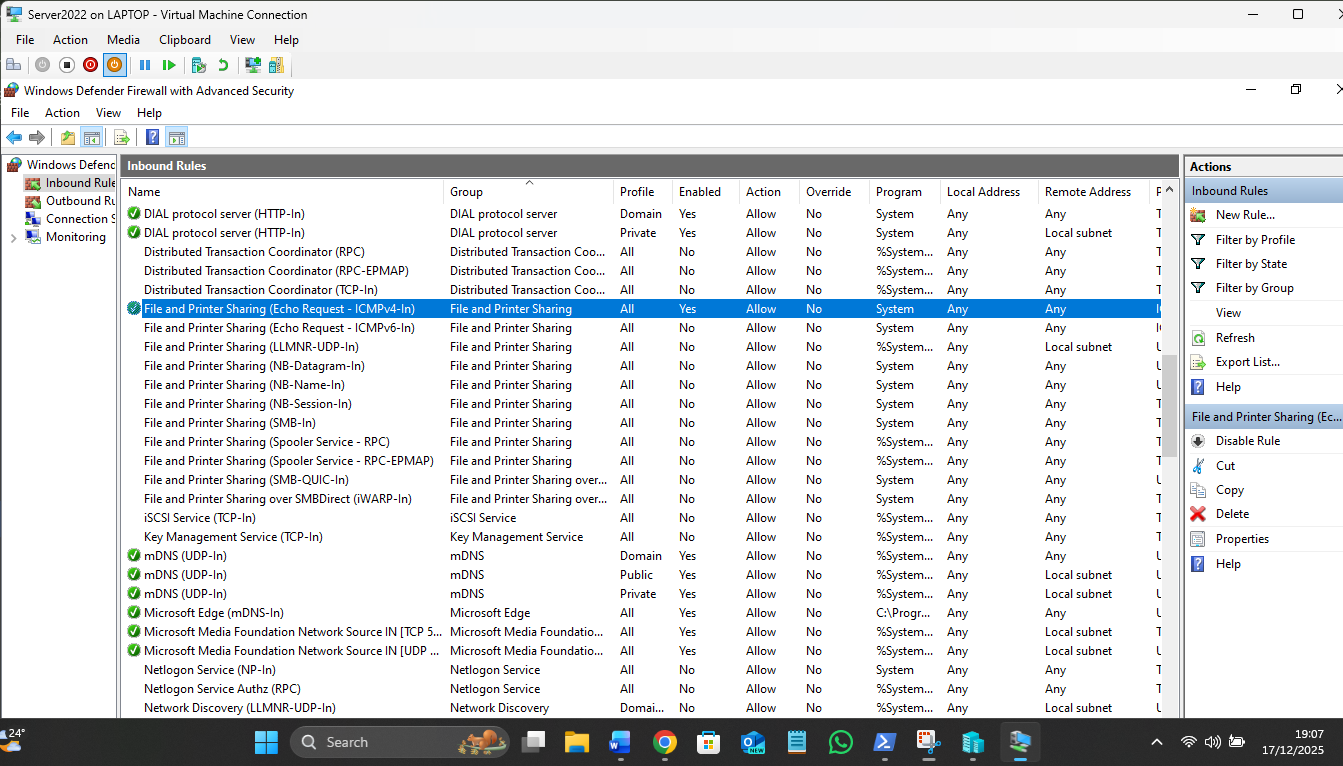Click the Hyper-V Checkpoint toolbar icon
The width and height of the screenshot is (1343, 766).
point(198,65)
